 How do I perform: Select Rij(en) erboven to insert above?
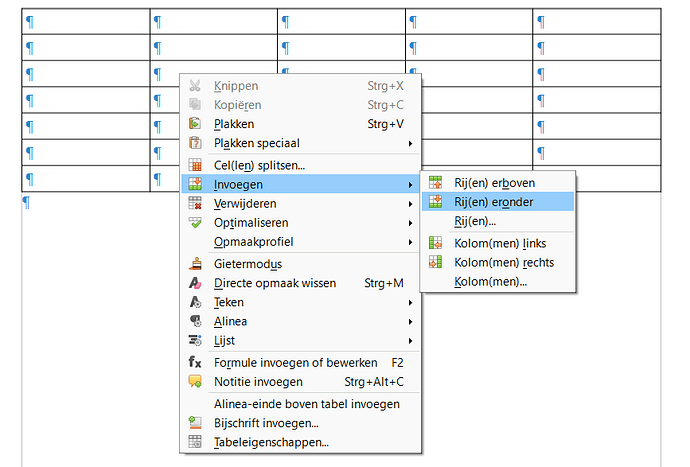(x=498, y=183)
